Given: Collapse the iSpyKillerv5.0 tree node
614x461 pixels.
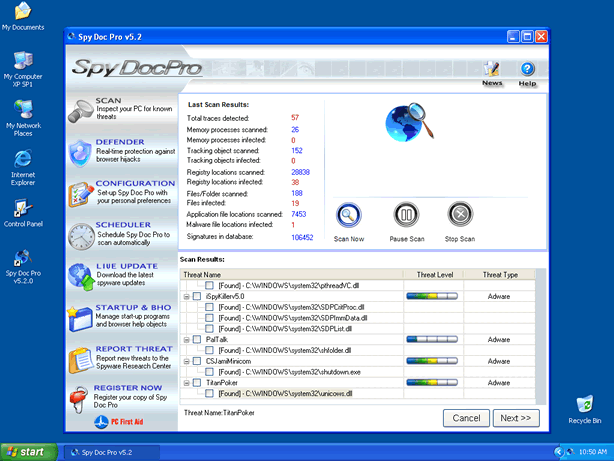Looking at the screenshot, I should point(186,297).
